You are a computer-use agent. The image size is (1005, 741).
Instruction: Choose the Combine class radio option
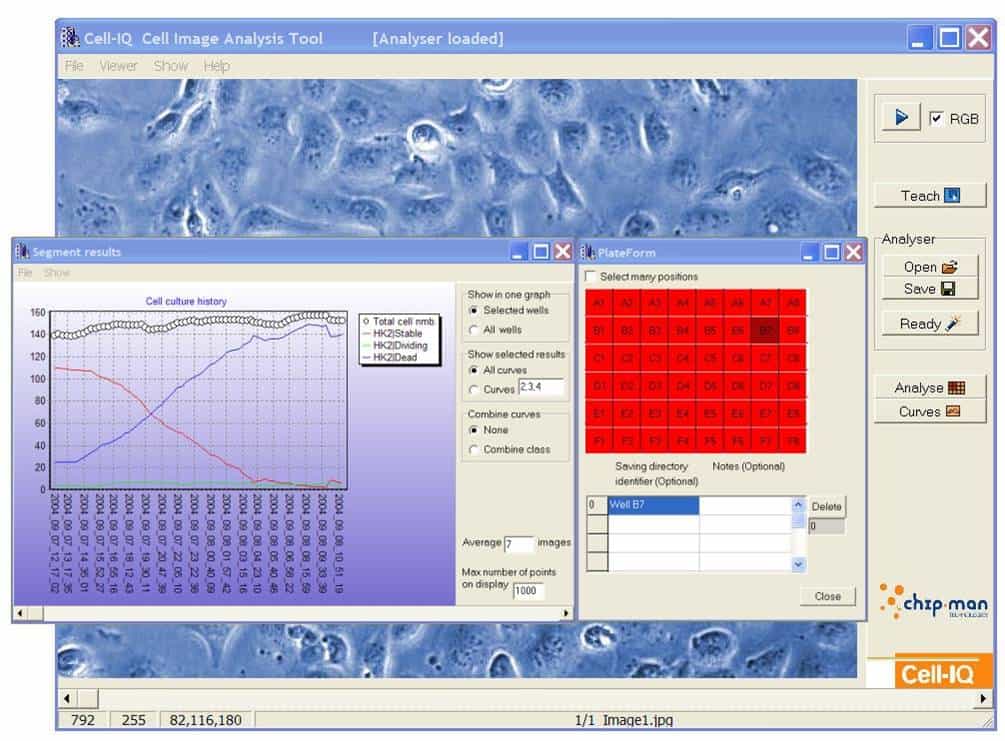[474, 450]
